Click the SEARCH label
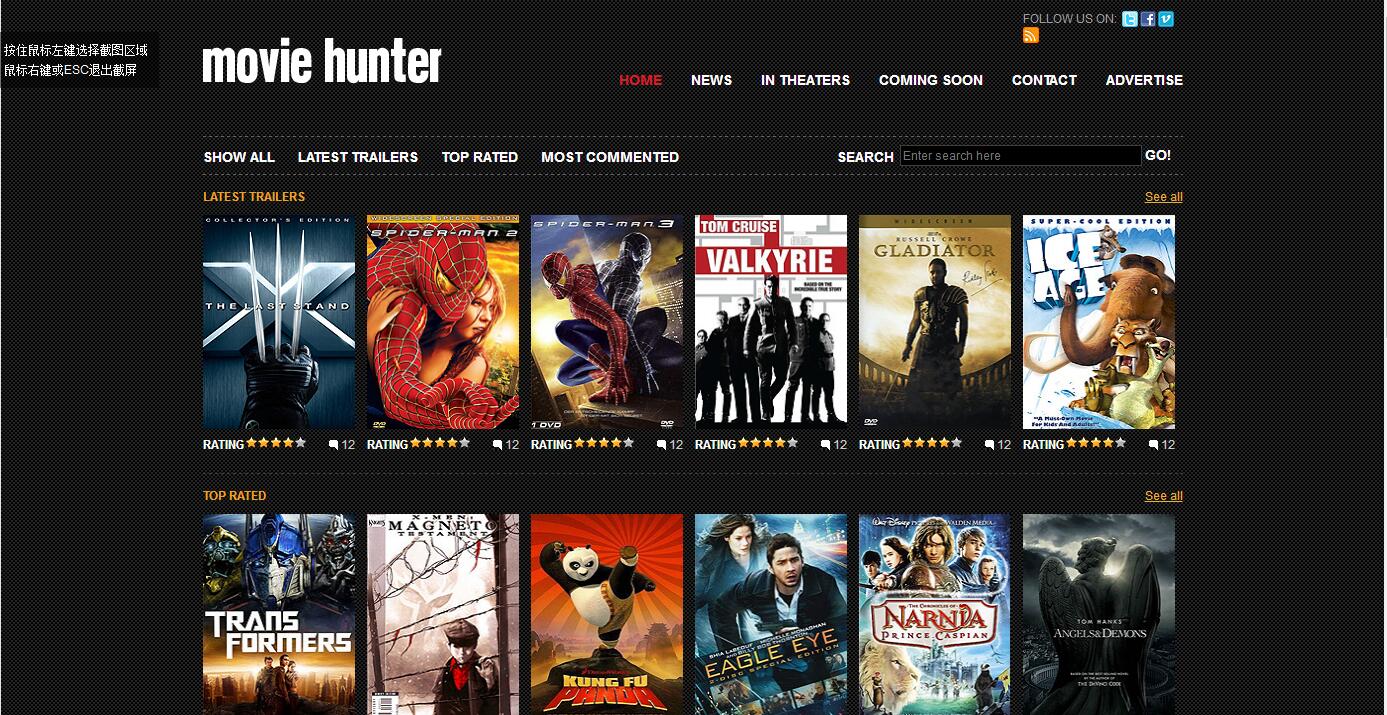This screenshot has width=1387, height=715. pos(866,157)
